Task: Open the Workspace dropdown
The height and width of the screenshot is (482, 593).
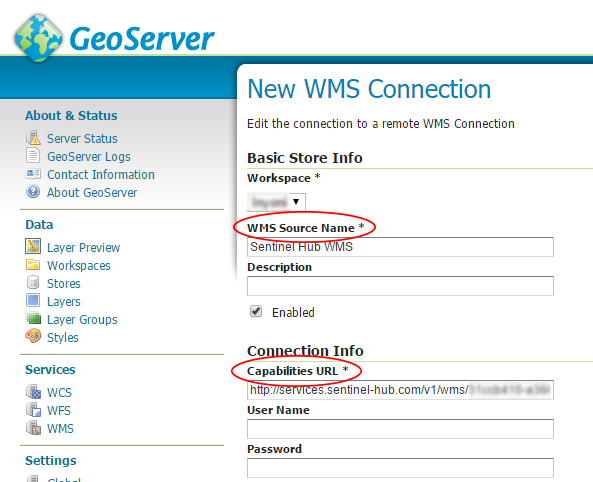Action: tap(276, 202)
